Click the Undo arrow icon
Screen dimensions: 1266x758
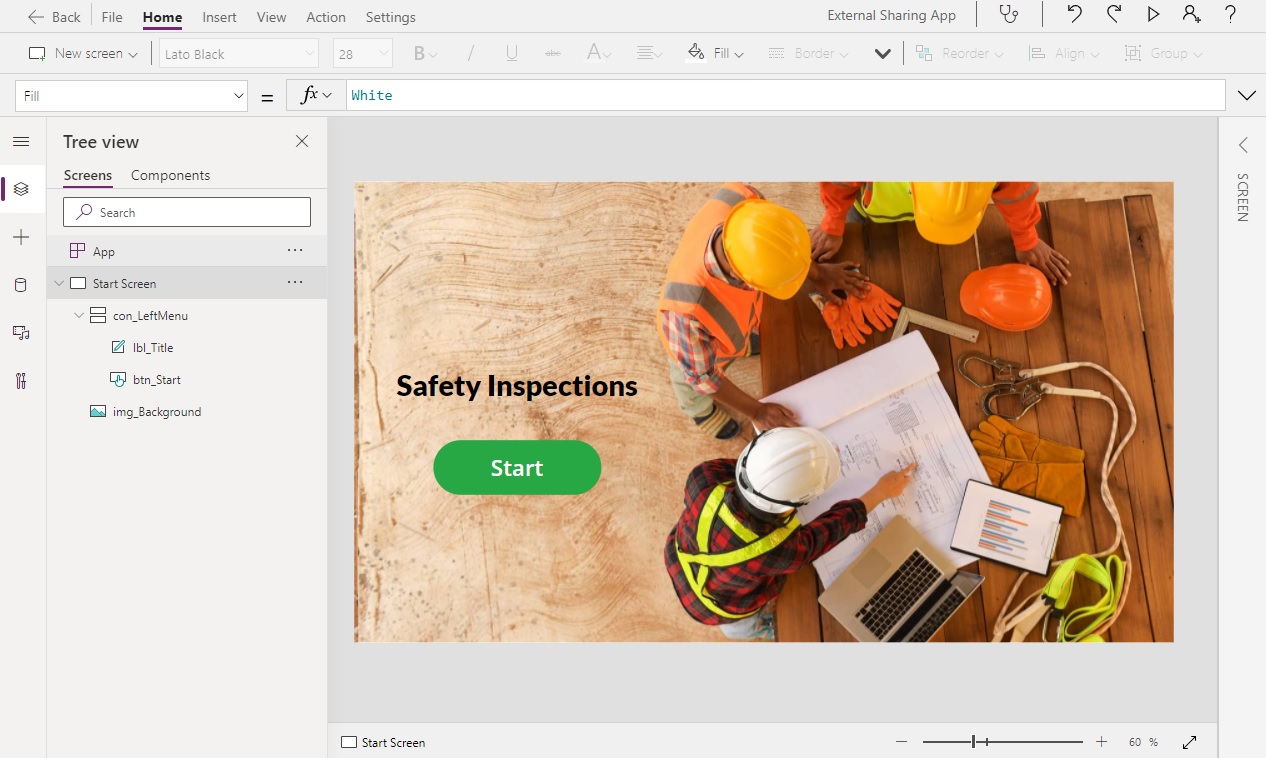pos(1074,15)
